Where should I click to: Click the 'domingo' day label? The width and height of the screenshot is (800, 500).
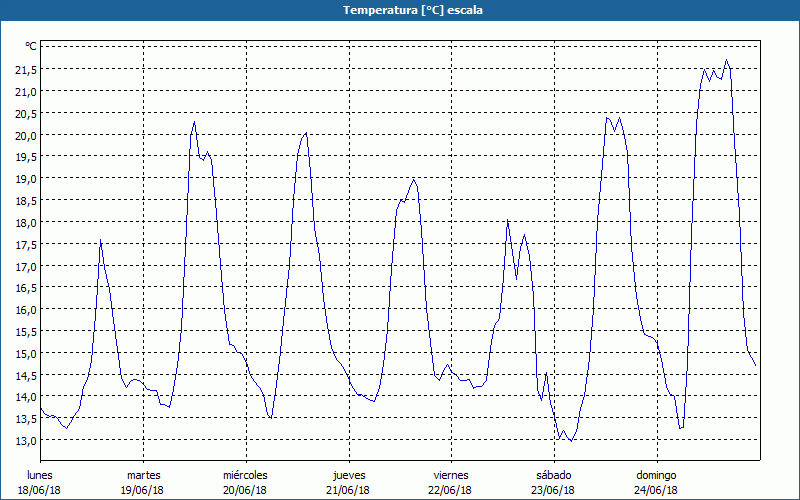(656, 475)
